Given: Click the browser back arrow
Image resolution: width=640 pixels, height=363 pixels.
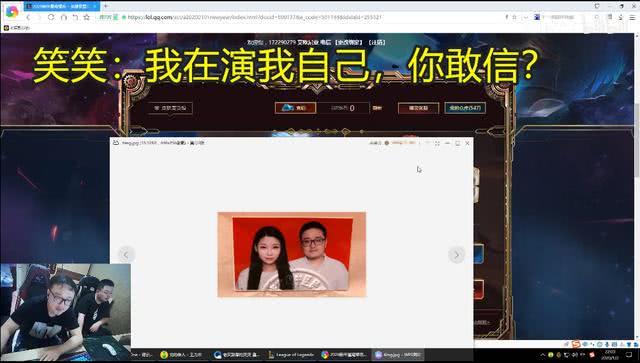Looking at the screenshot, I should 28,17.
